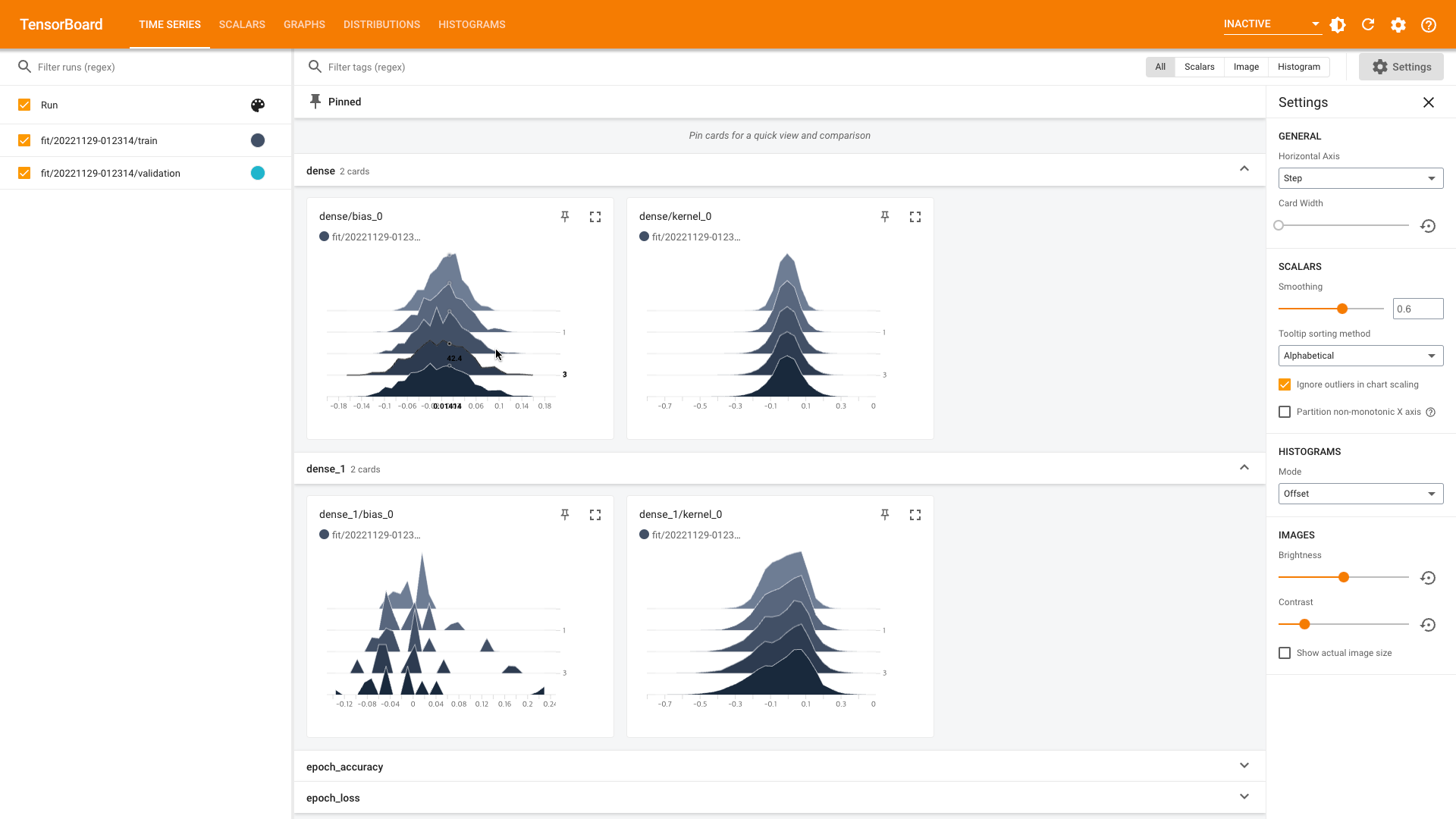Reset the Brightness setting
The image size is (1456, 819).
click(x=1428, y=578)
